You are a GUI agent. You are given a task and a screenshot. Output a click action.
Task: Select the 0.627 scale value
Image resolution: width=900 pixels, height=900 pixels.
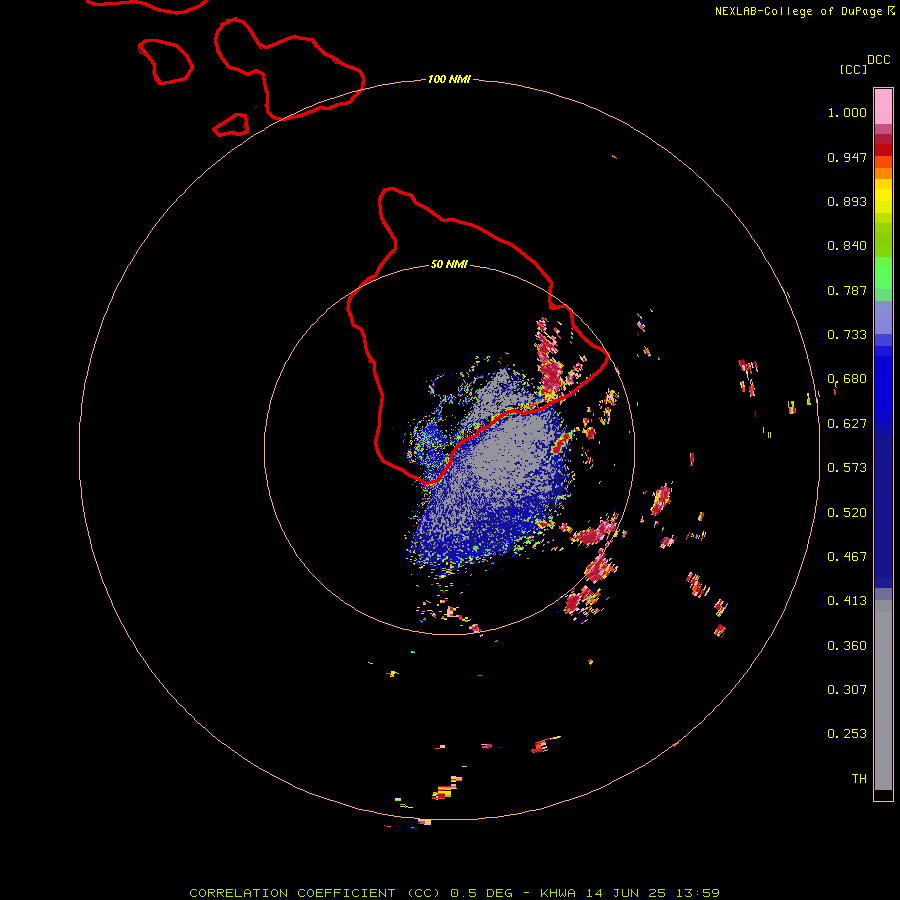click(x=847, y=424)
